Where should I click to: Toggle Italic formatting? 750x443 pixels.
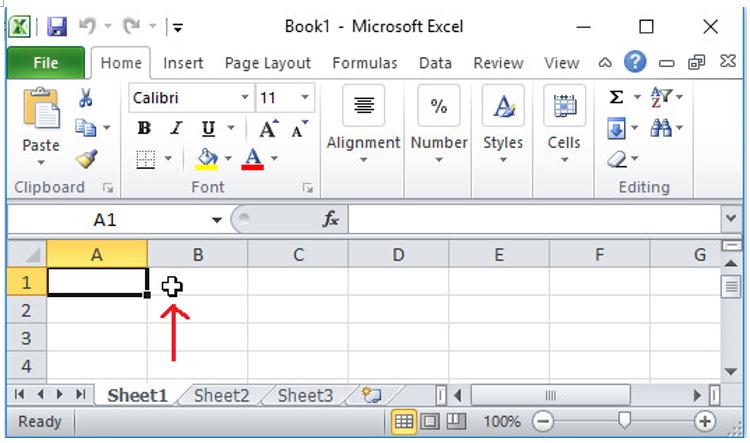[176, 129]
